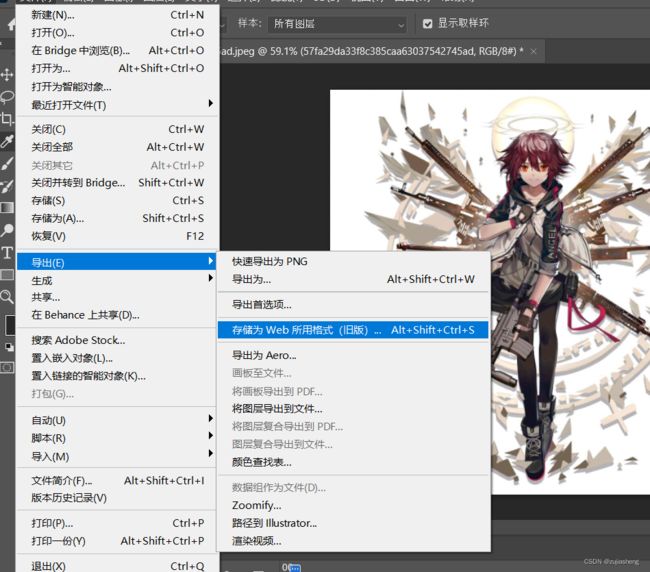Choose 新建(N)... from the File menu
Image resolution: width=650 pixels, height=572 pixels.
point(117,15)
